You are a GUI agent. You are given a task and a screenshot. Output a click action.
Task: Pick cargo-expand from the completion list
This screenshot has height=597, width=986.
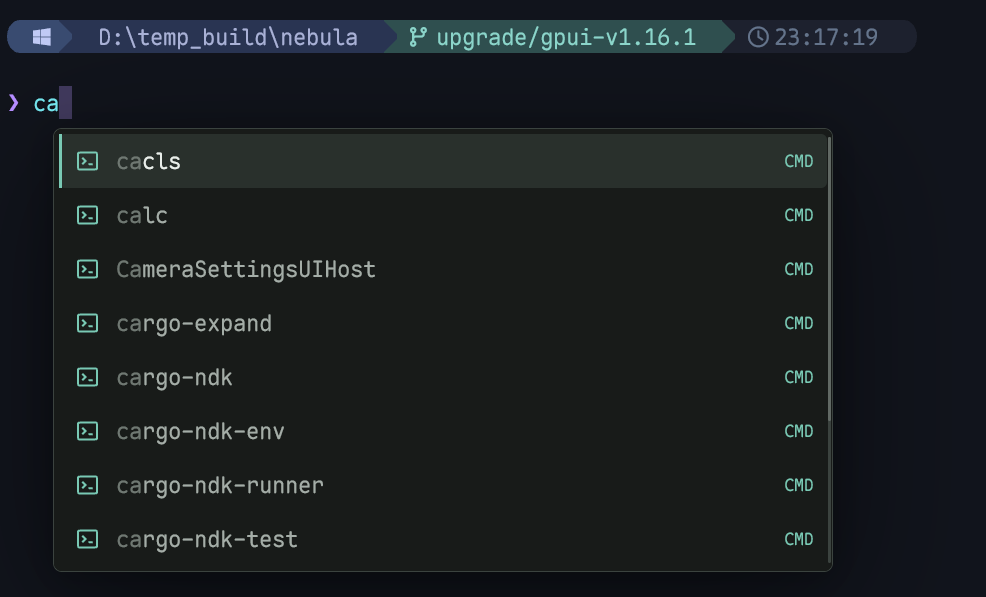pos(443,323)
